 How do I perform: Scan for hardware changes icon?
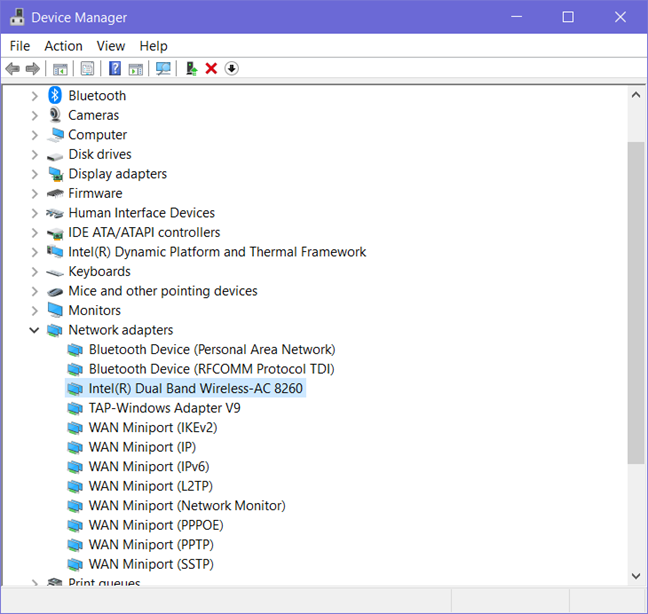(x=163, y=69)
